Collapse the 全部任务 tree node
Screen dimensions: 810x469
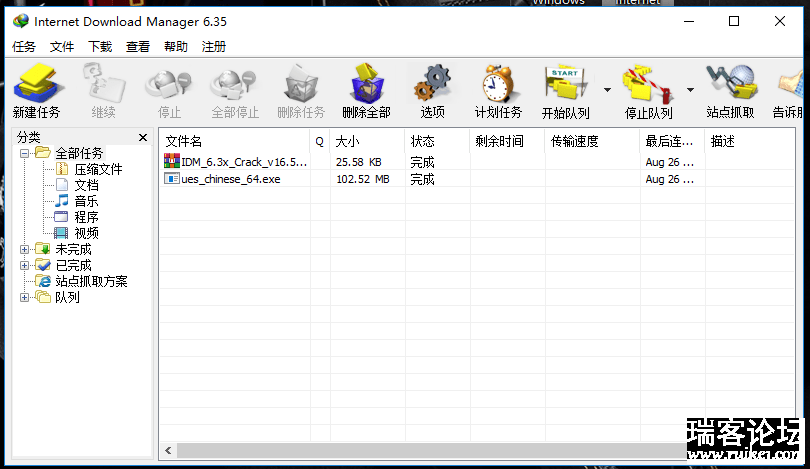pos(24,153)
